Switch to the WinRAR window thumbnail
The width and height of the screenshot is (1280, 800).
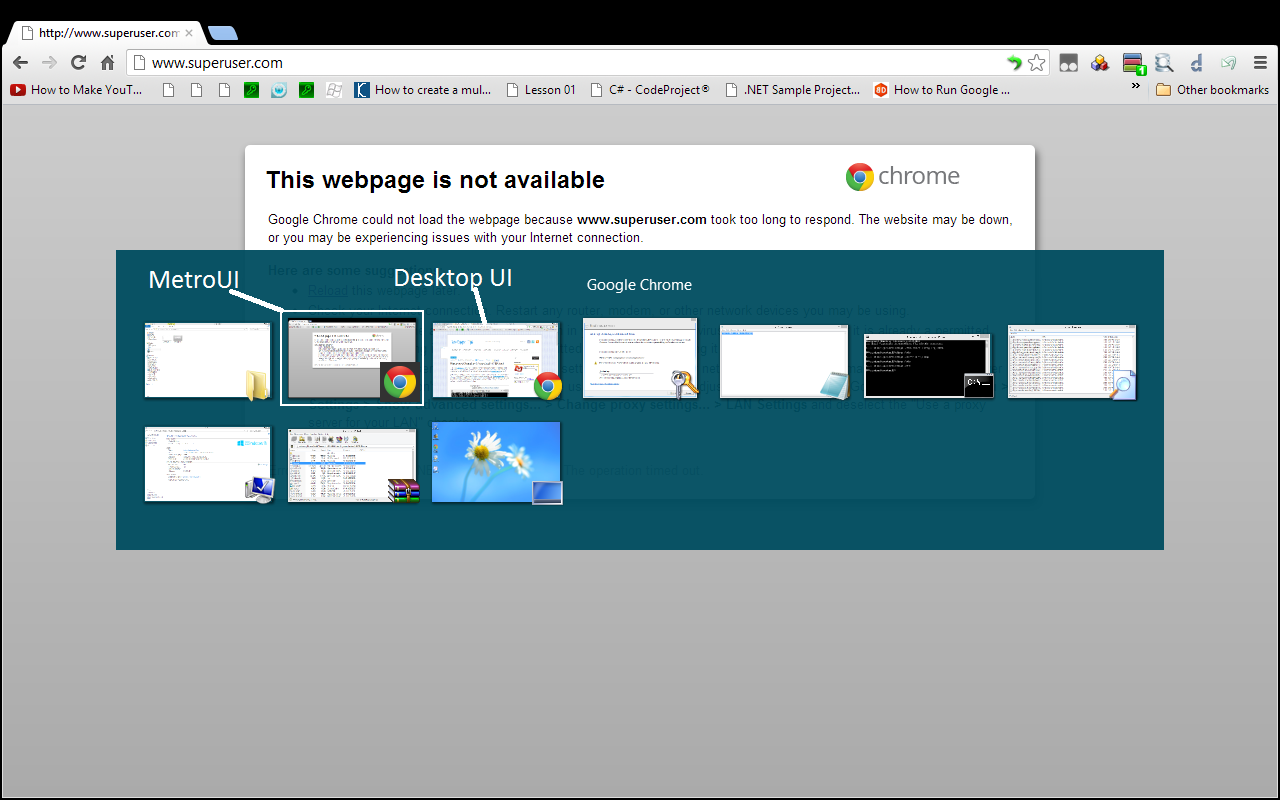[353, 465]
